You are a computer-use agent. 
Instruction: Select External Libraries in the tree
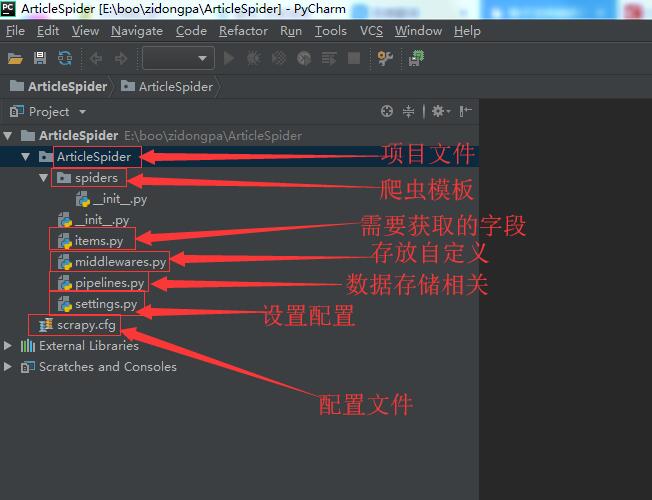[79, 346]
